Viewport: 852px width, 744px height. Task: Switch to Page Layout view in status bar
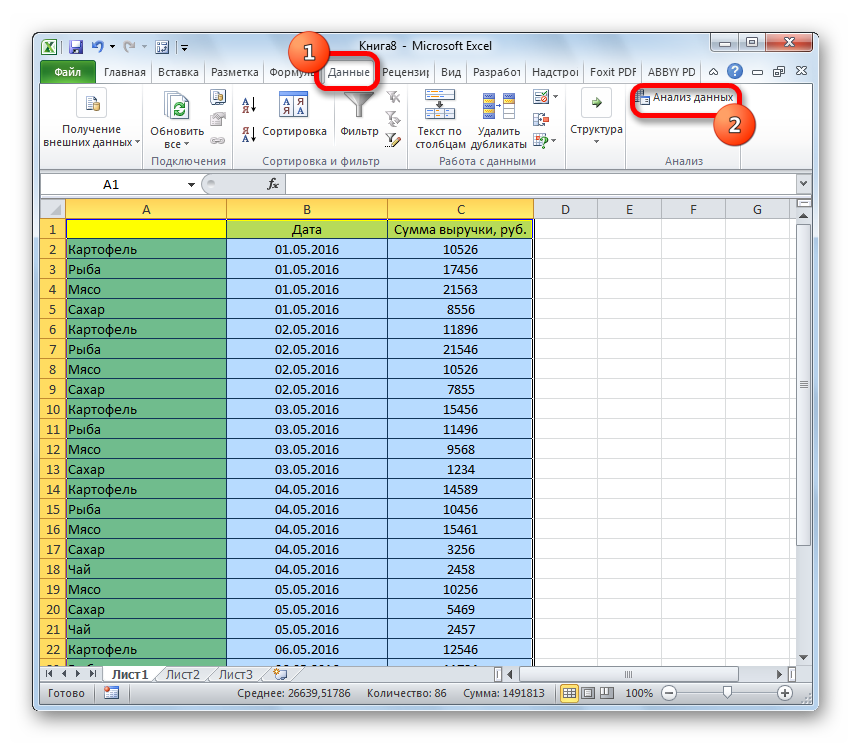587,693
